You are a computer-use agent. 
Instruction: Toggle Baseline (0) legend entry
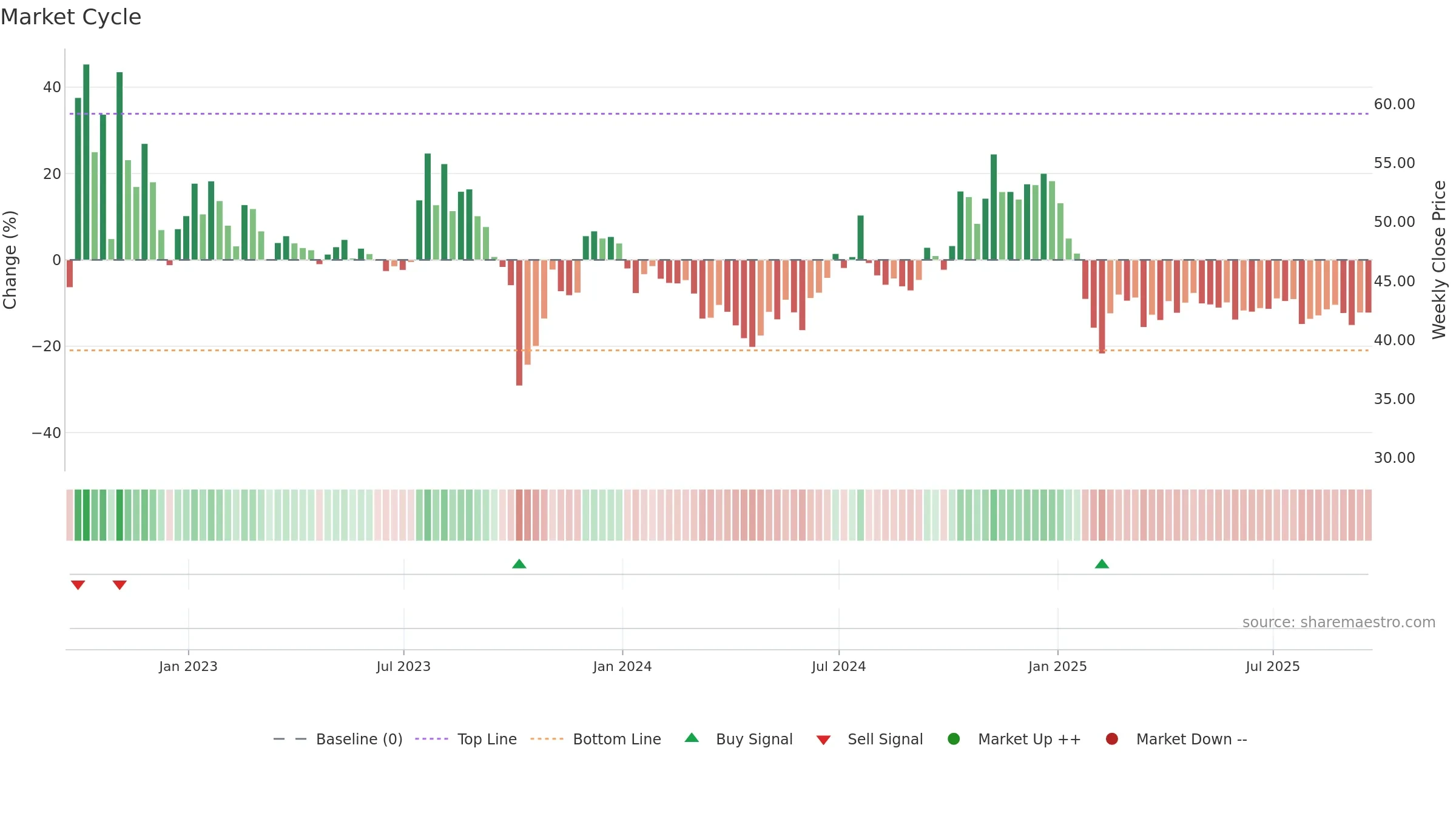coord(338,739)
